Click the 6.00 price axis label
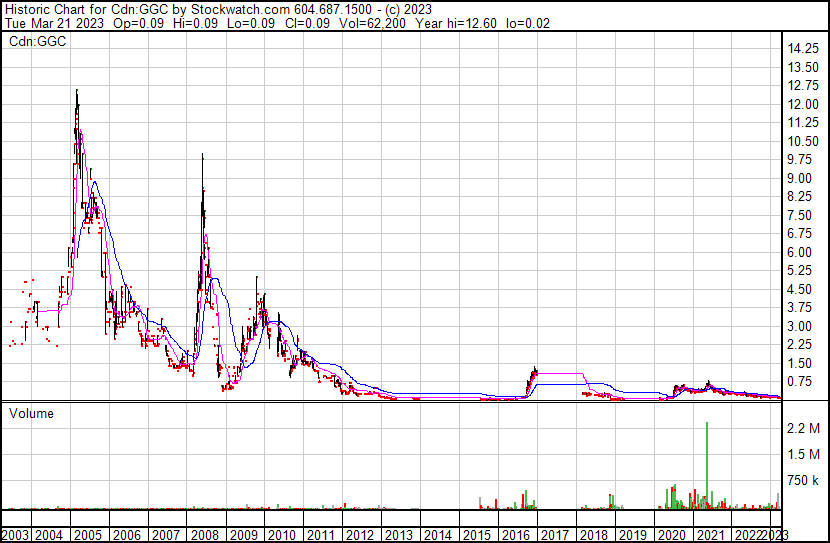 coord(802,253)
